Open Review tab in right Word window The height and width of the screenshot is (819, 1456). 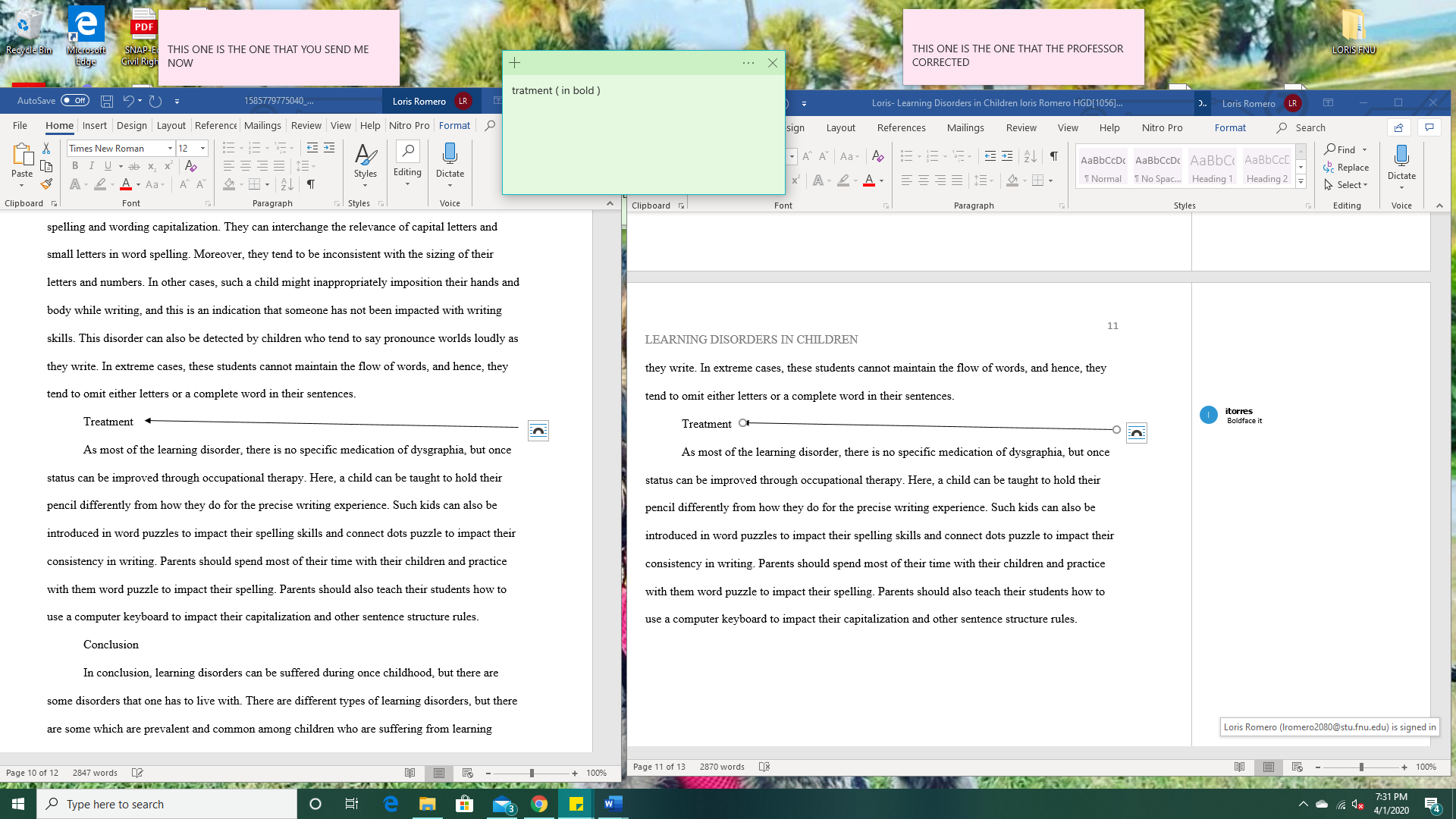[x=1021, y=128]
